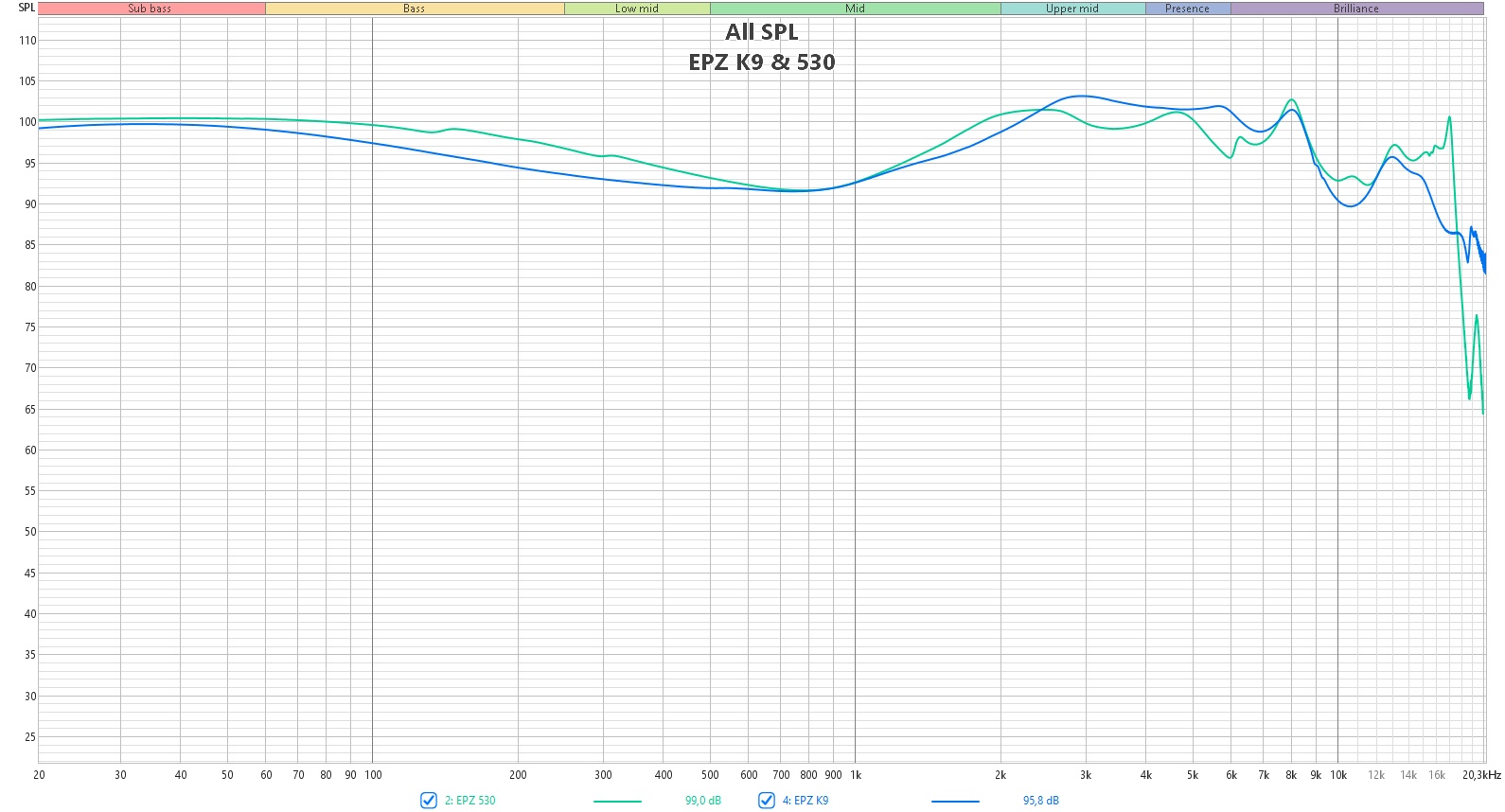Image resolution: width=1505 pixels, height=812 pixels.
Task: Click the "800" frequency axis tick label
Action: 808,775
